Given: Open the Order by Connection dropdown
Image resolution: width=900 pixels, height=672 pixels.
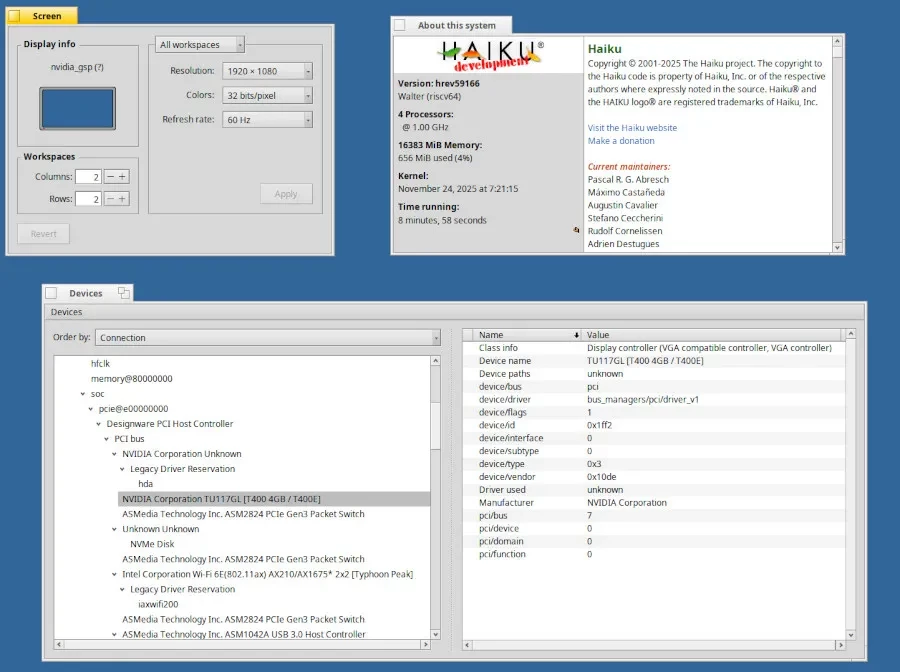Looking at the screenshot, I should (268, 338).
